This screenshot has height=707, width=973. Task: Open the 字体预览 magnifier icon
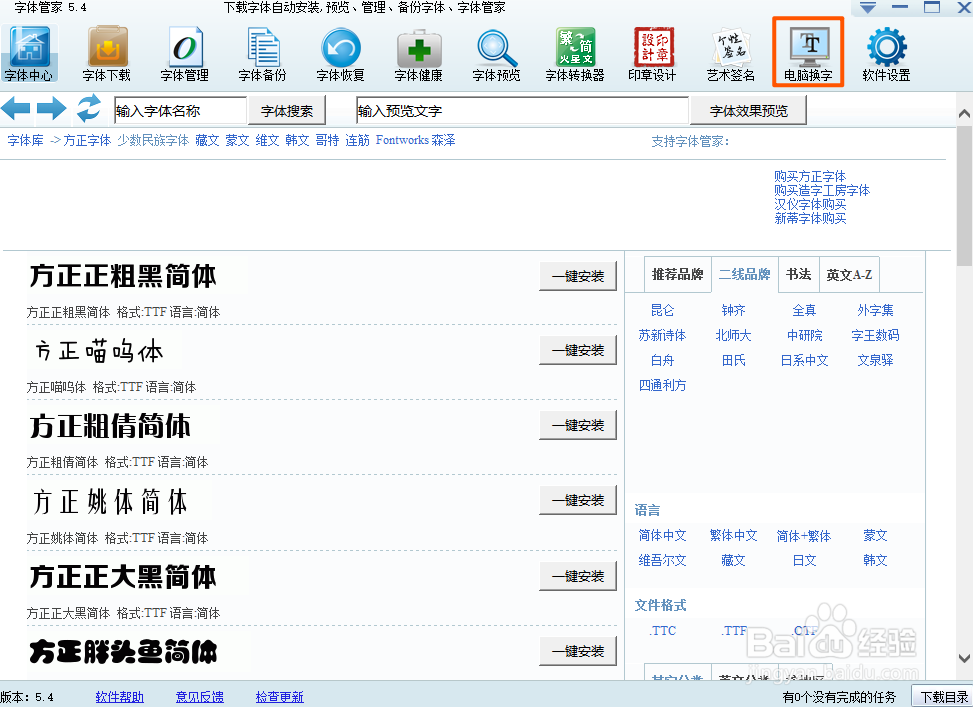[496, 55]
